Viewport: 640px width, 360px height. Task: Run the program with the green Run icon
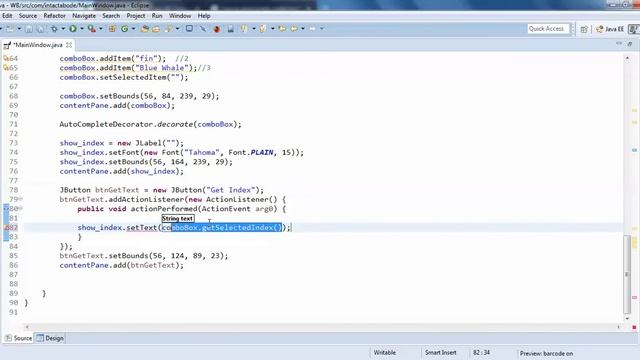73,29
